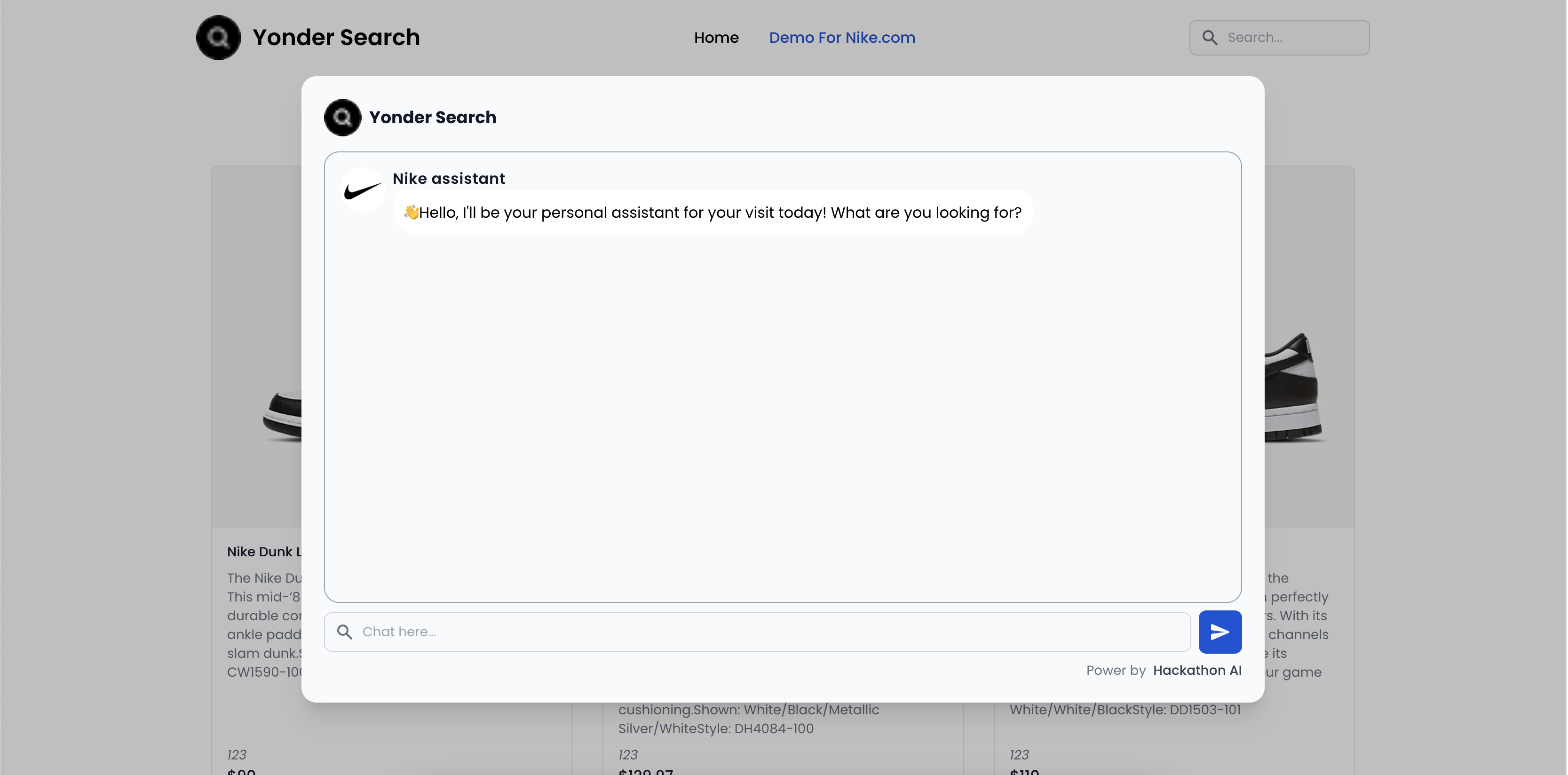Open the Home menu item
The image size is (1568, 775).
(x=716, y=38)
